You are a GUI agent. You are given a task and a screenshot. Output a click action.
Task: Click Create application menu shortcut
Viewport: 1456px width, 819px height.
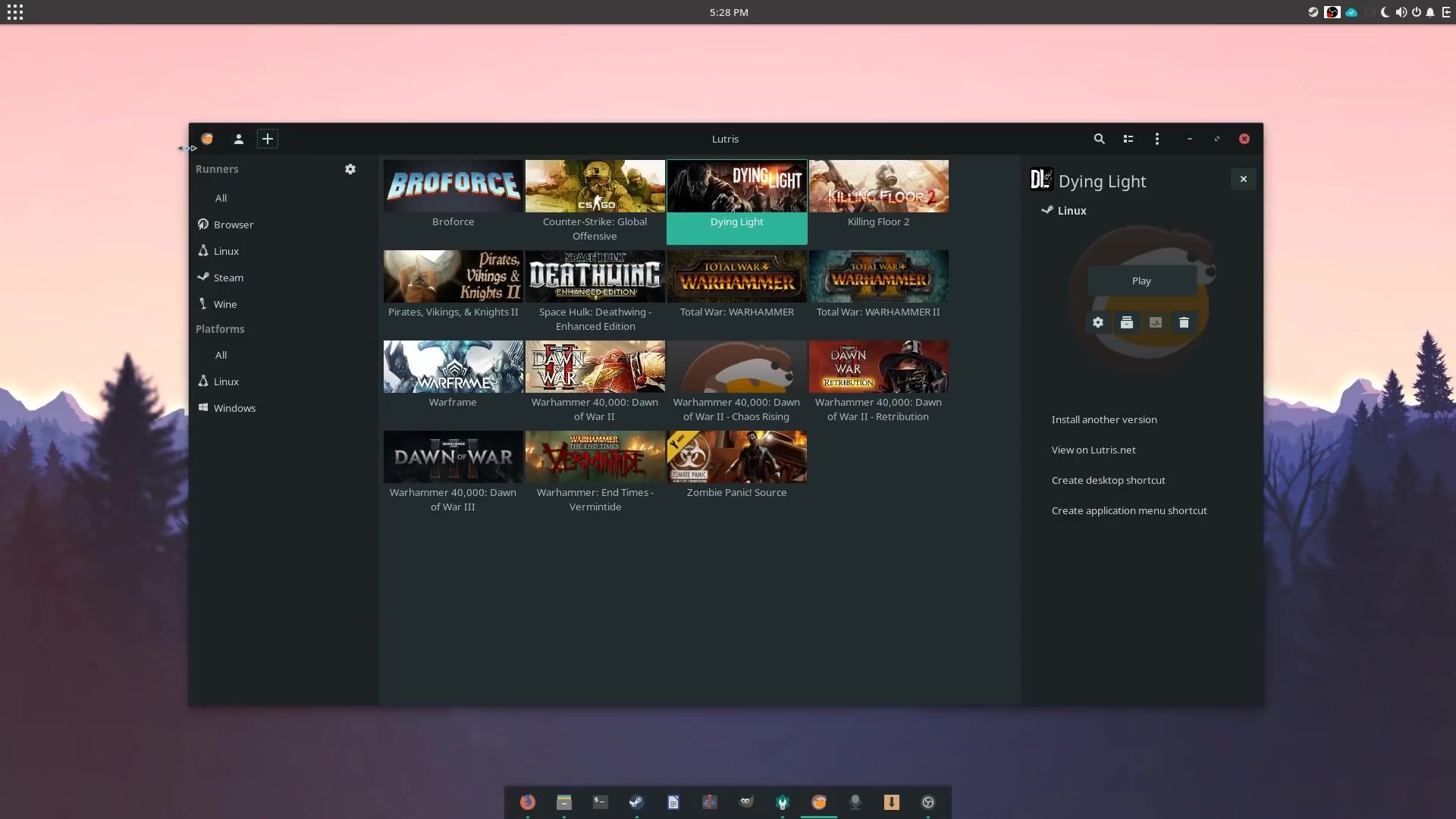1129,510
